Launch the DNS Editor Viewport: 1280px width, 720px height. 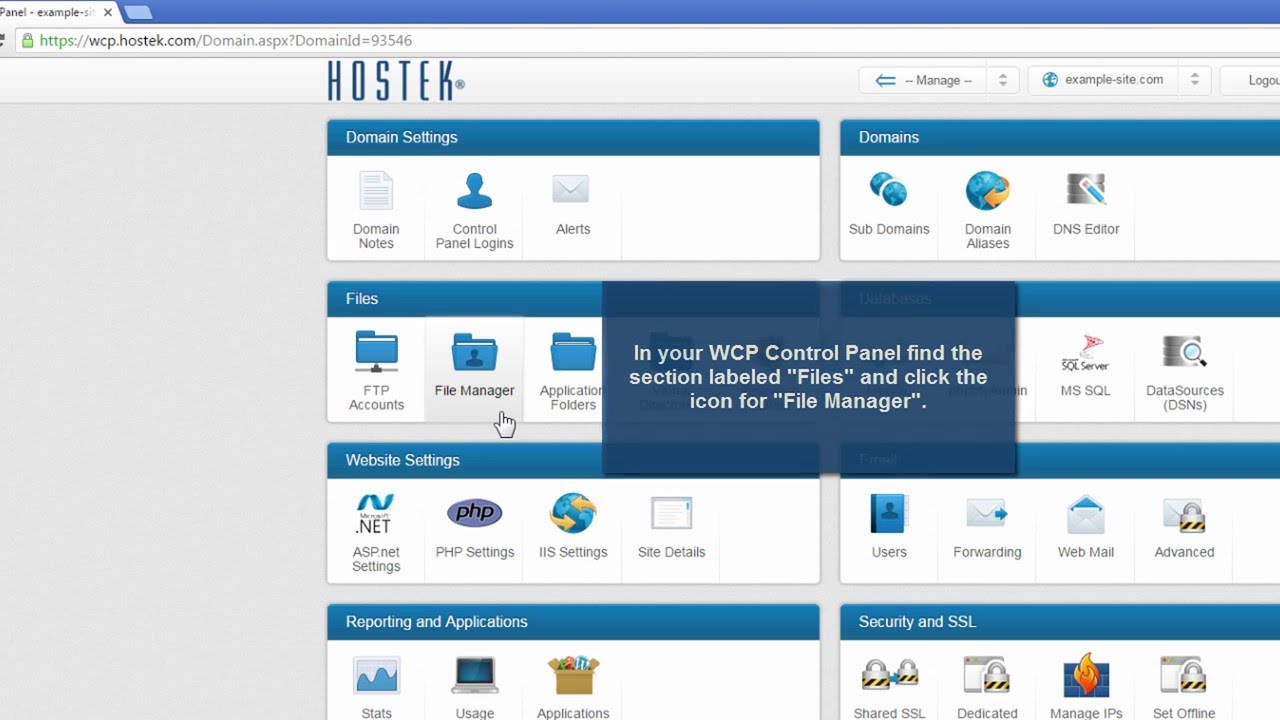click(x=1086, y=204)
